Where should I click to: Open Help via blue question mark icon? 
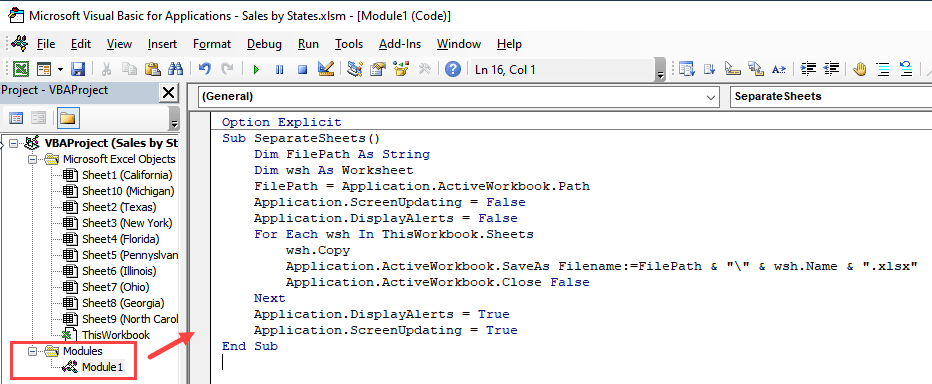coord(453,70)
